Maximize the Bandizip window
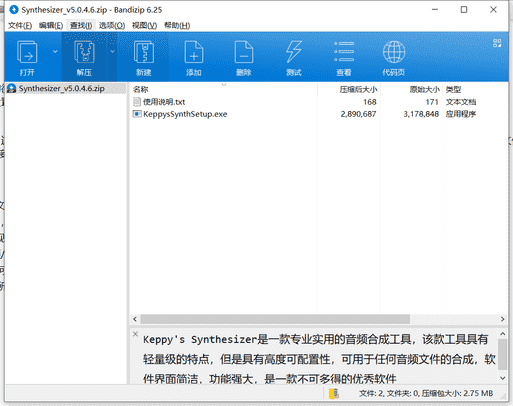This screenshot has height=406, width=513. (x=464, y=10)
